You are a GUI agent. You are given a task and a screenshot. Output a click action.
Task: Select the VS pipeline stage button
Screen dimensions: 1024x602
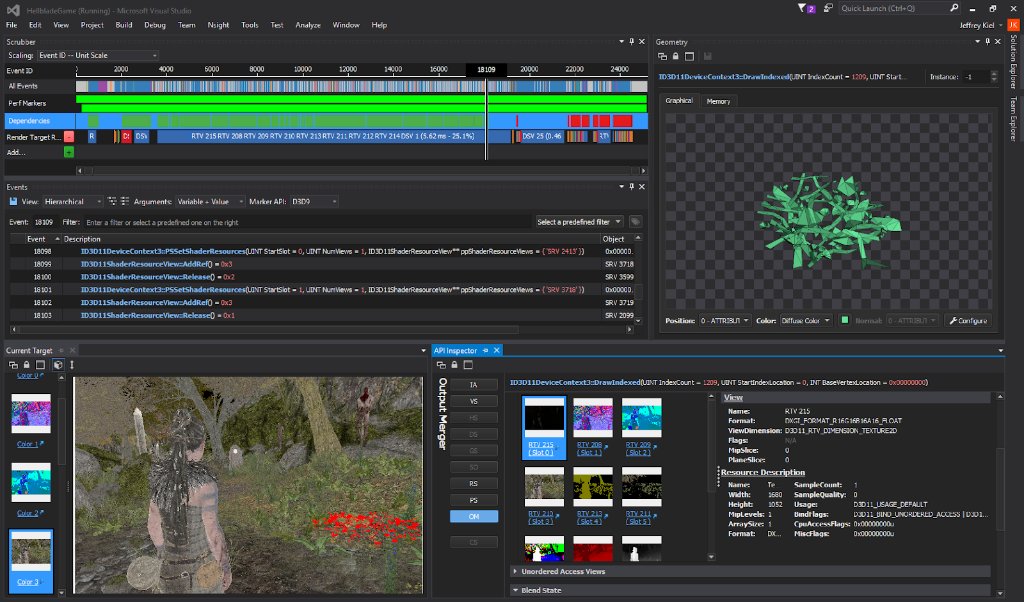pyautogui.click(x=473, y=402)
